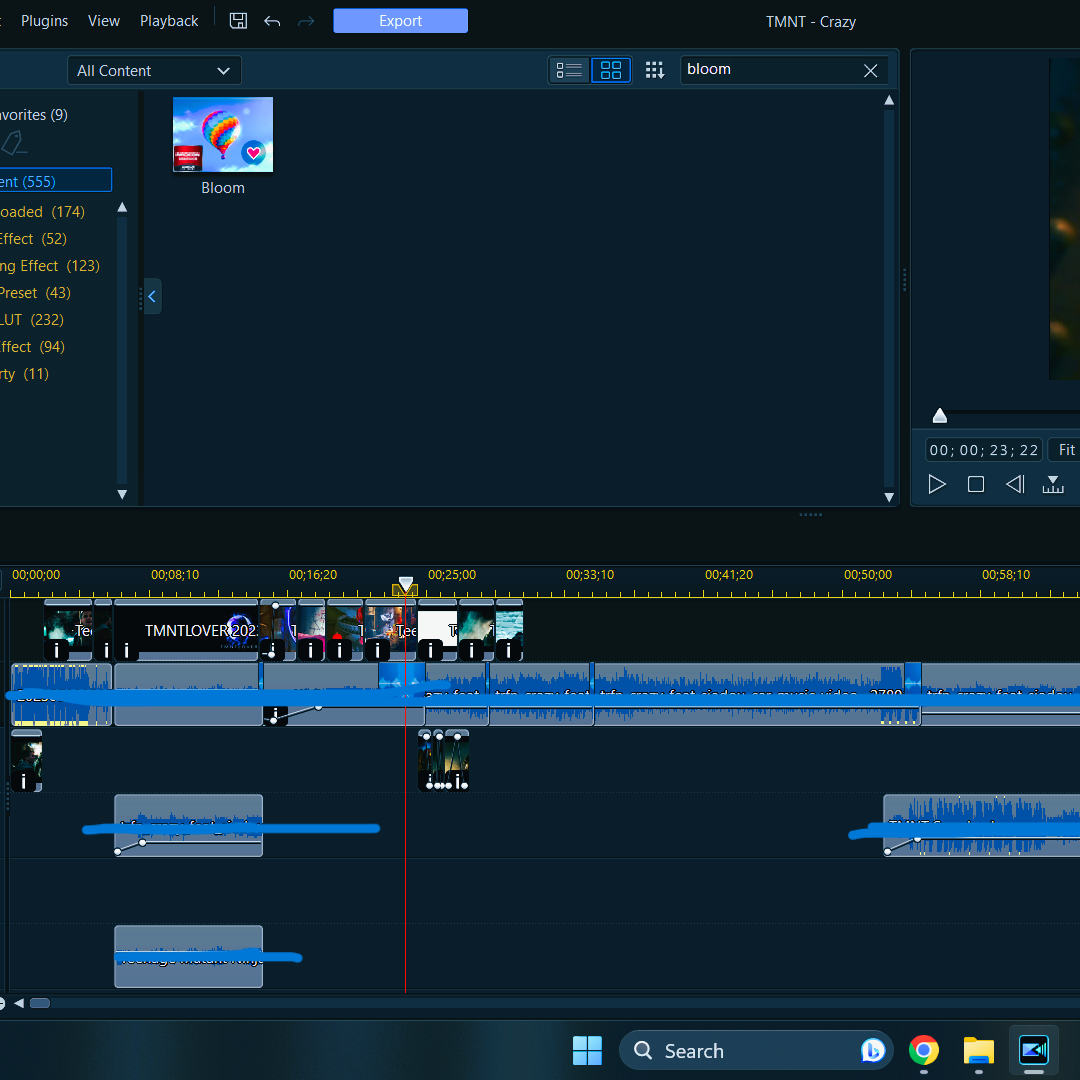
Task: Clear the bloom search text
Action: pos(870,70)
